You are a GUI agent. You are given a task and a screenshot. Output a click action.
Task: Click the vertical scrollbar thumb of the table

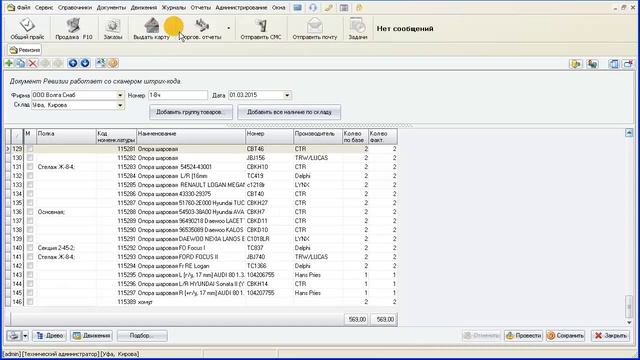629,307
